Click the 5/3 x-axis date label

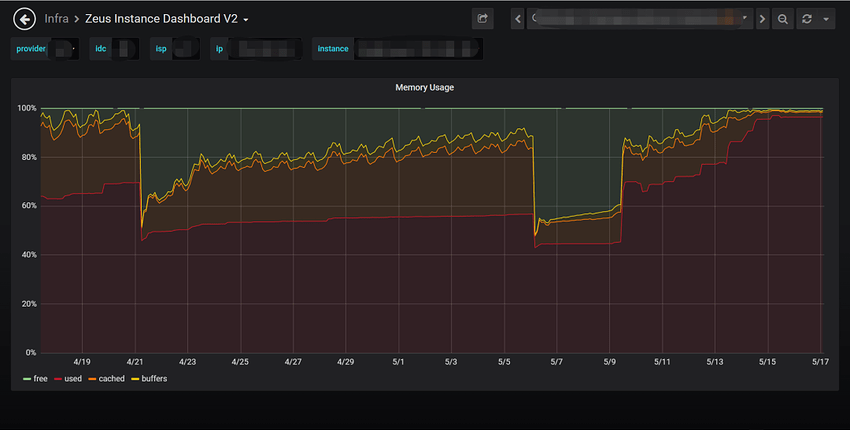pyautogui.click(x=451, y=362)
